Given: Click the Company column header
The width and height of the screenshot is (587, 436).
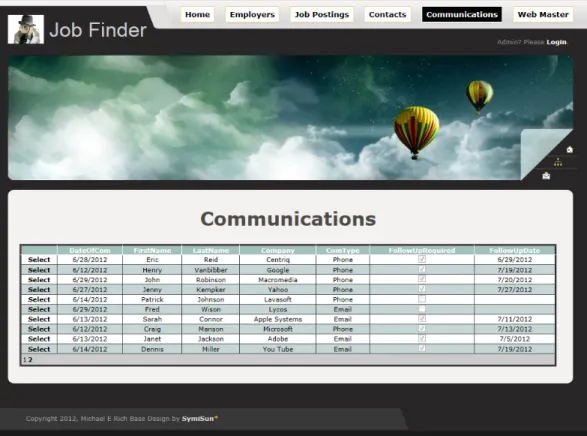Looking at the screenshot, I should coord(278,250).
